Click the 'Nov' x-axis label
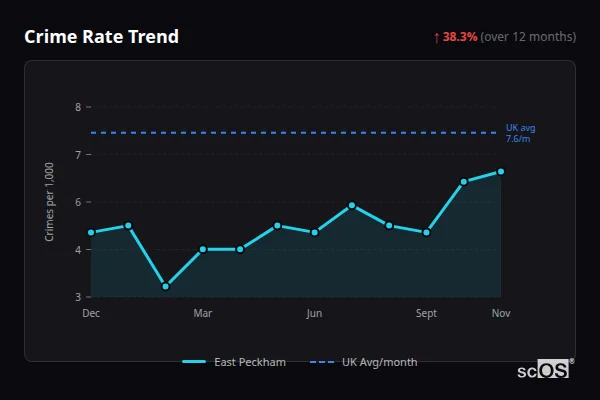This screenshot has width=600, height=400. (x=501, y=313)
